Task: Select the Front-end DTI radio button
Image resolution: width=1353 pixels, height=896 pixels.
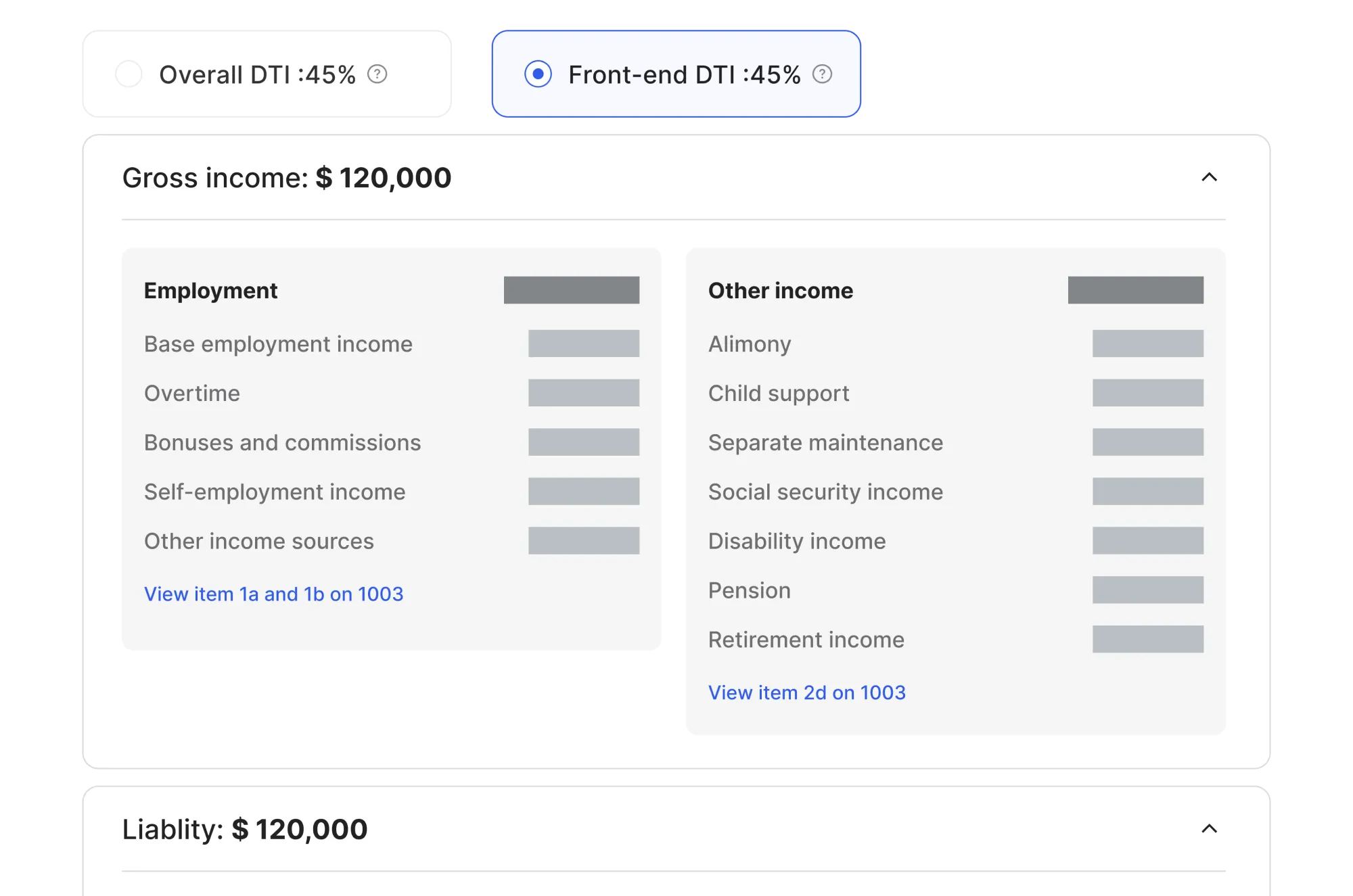Action: tap(538, 74)
